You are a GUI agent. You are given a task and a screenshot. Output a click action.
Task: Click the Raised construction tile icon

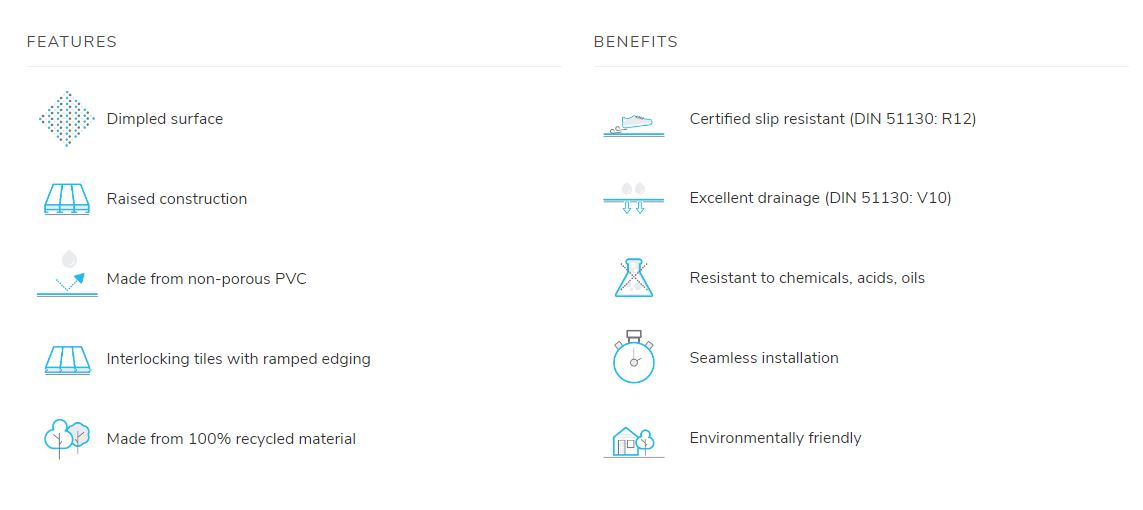pyautogui.click(x=67, y=199)
